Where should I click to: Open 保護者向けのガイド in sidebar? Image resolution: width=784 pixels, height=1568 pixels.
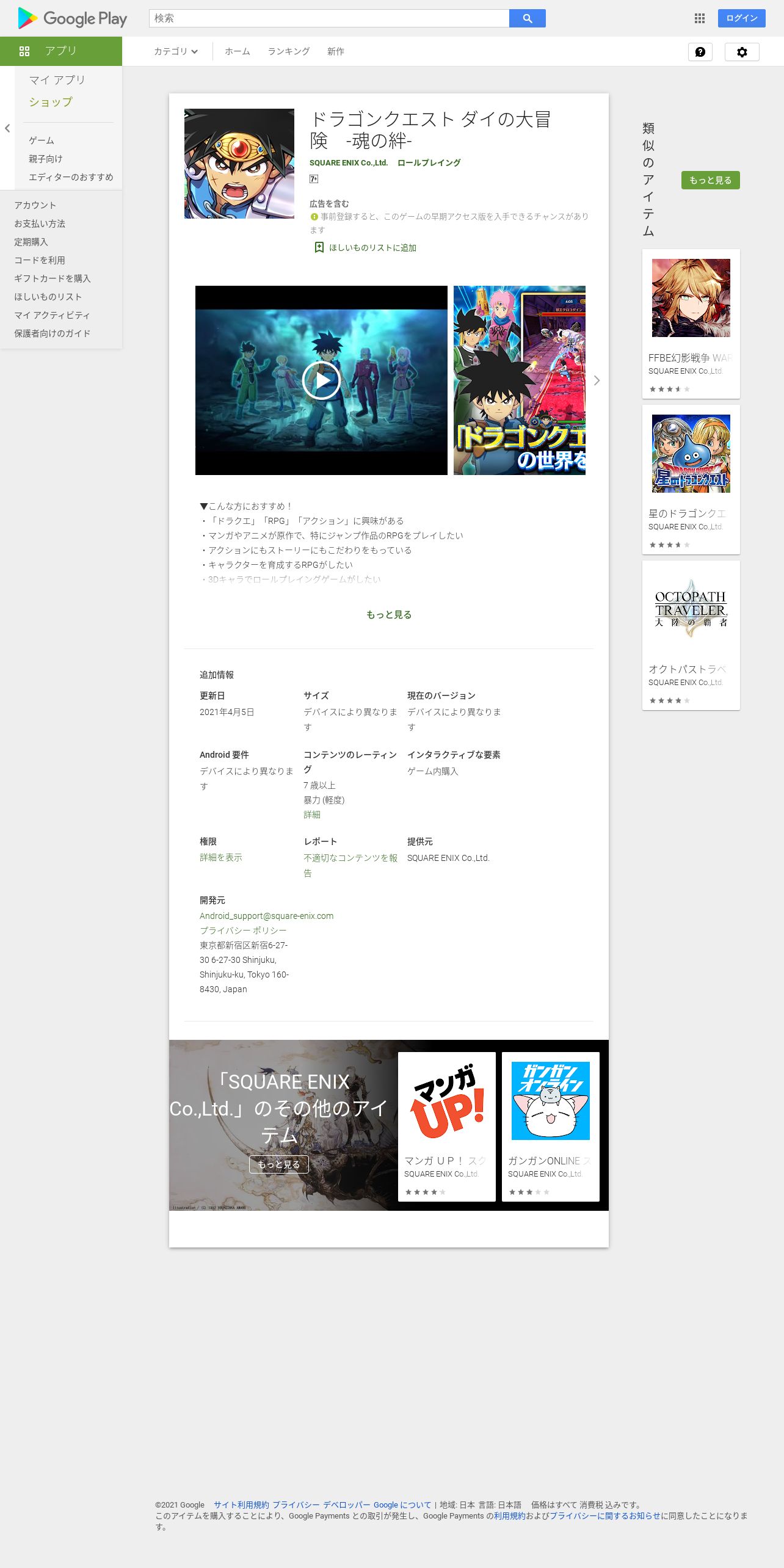point(53,333)
